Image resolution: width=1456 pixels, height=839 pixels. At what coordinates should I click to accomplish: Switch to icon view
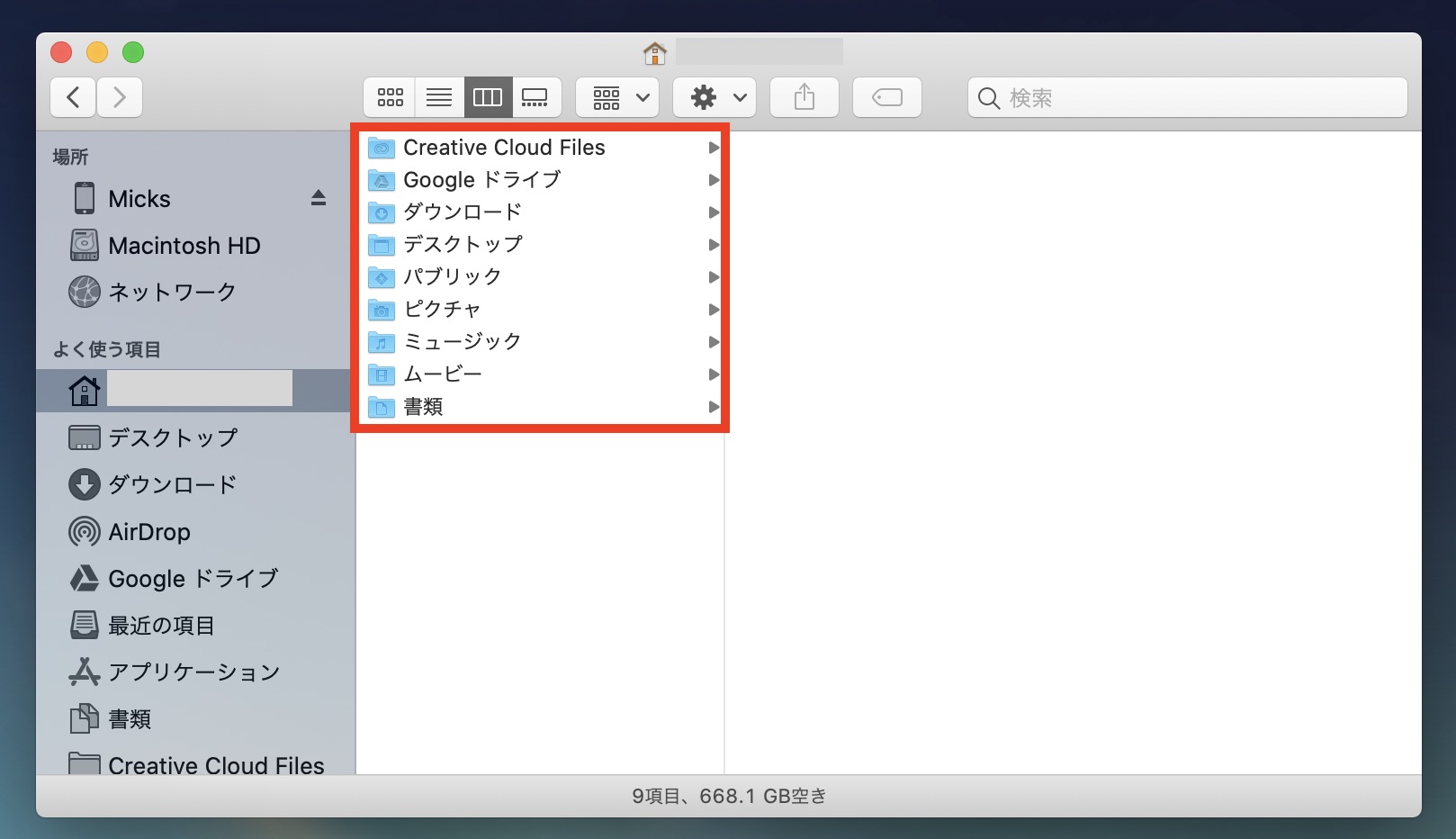click(390, 97)
